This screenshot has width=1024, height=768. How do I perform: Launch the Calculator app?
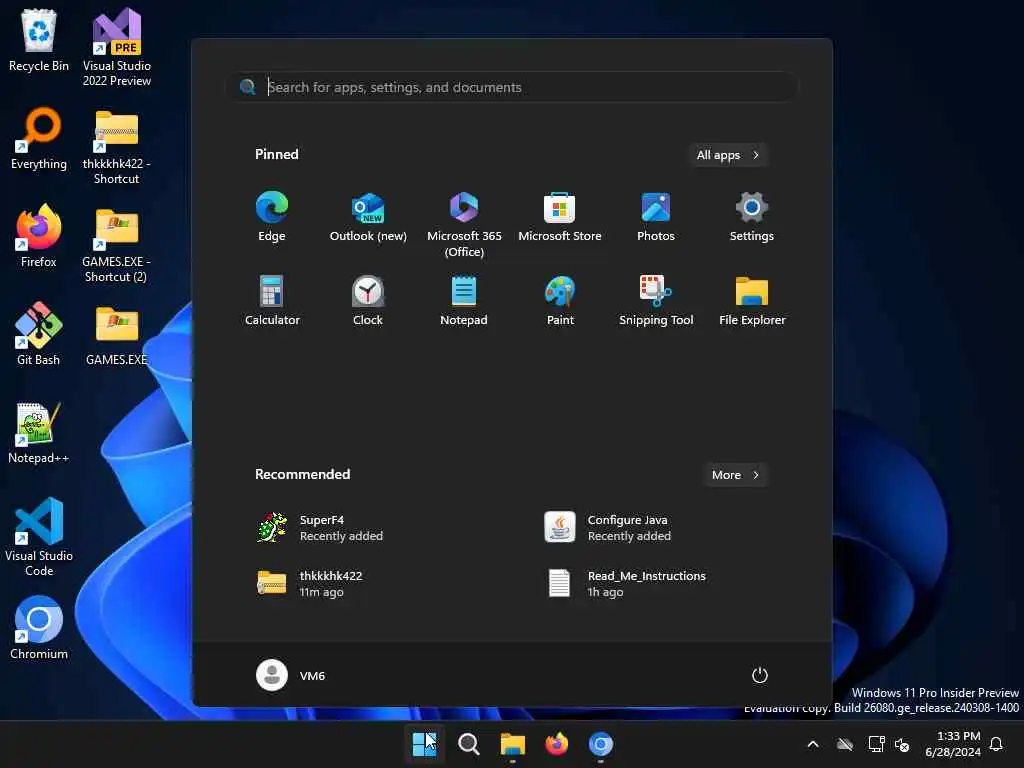click(x=272, y=301)
